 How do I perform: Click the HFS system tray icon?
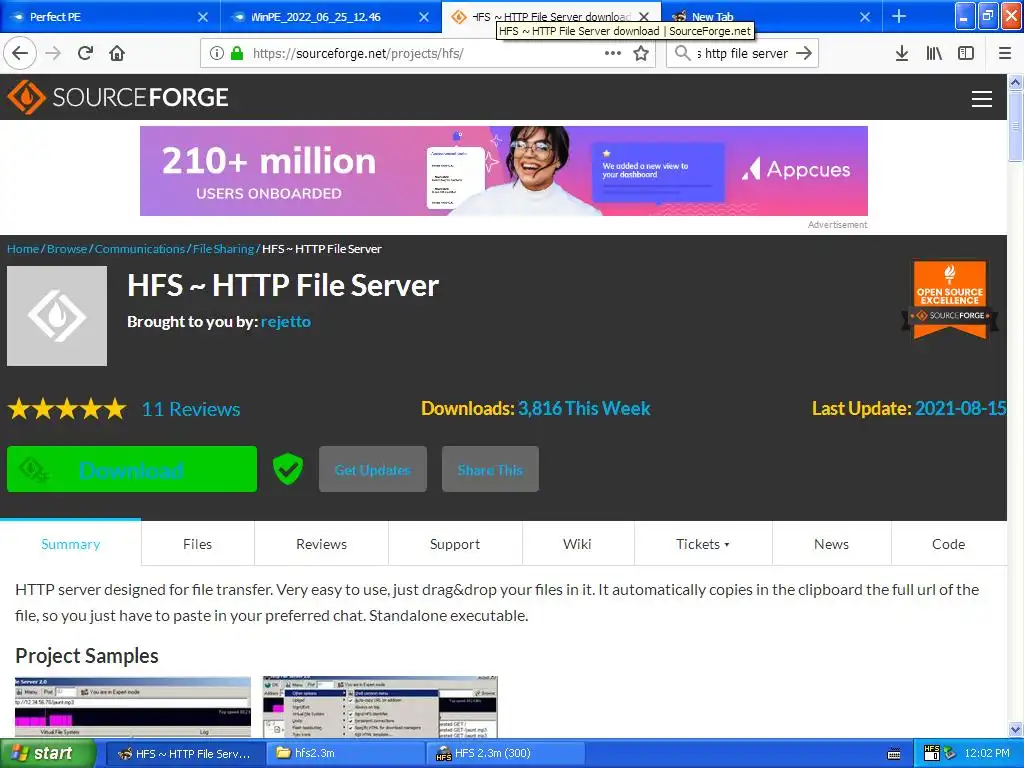(x=931, y=753)
